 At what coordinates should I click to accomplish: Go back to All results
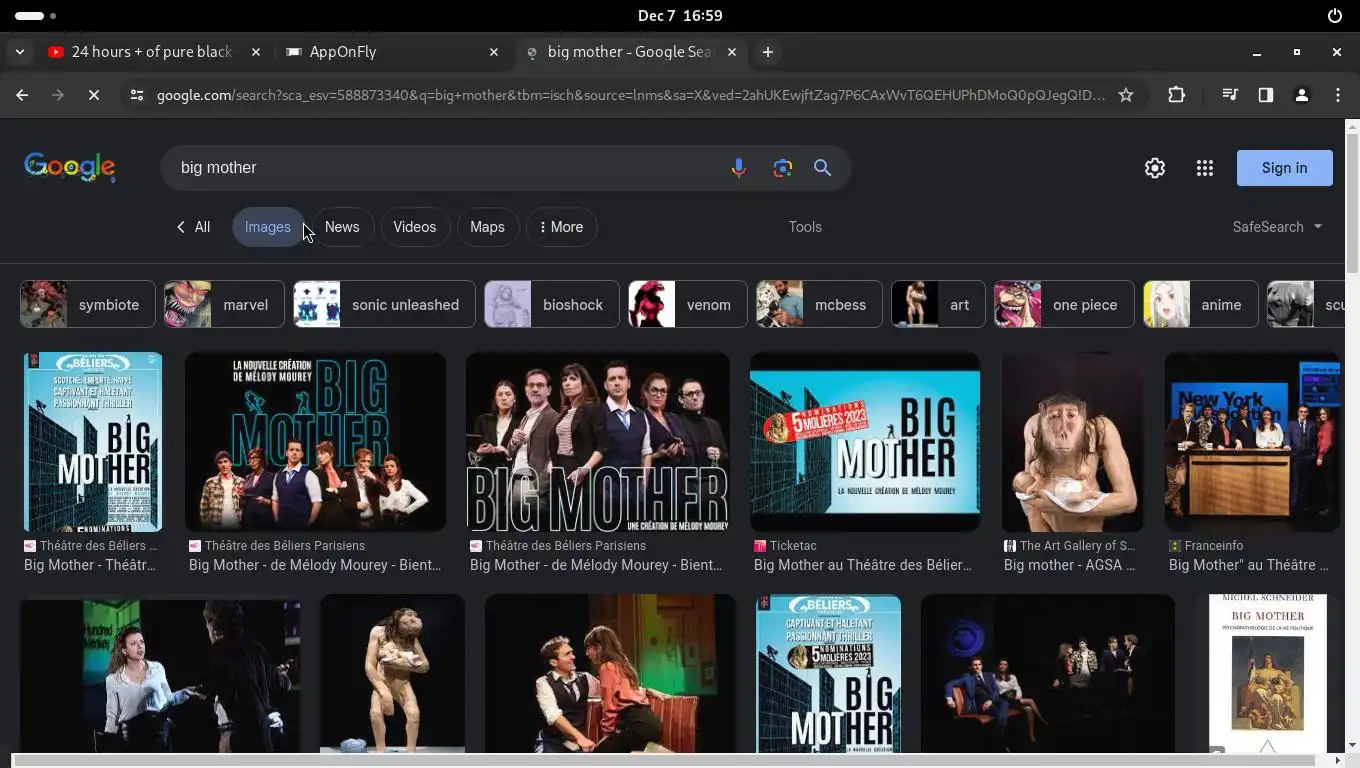click(x=193, y=227)
